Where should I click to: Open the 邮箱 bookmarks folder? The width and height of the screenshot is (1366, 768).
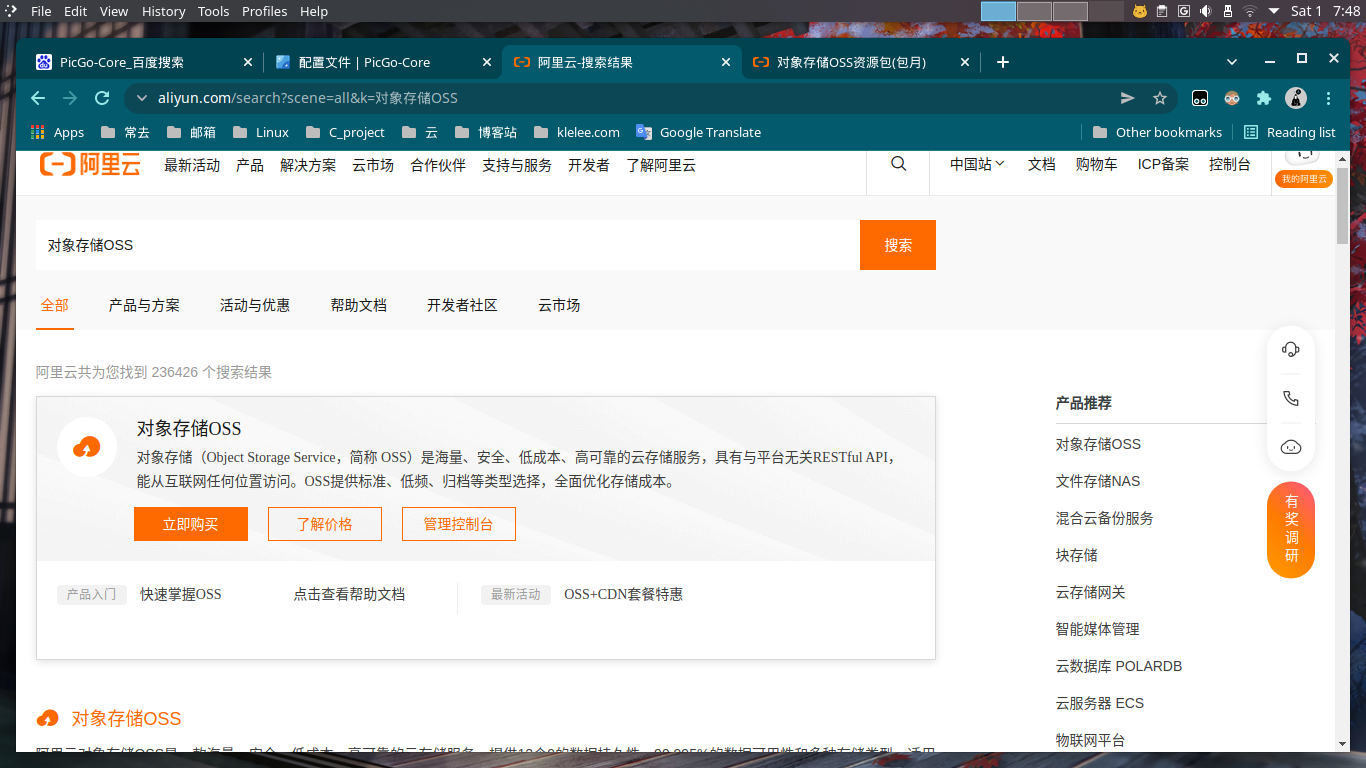tap(191, 132)
